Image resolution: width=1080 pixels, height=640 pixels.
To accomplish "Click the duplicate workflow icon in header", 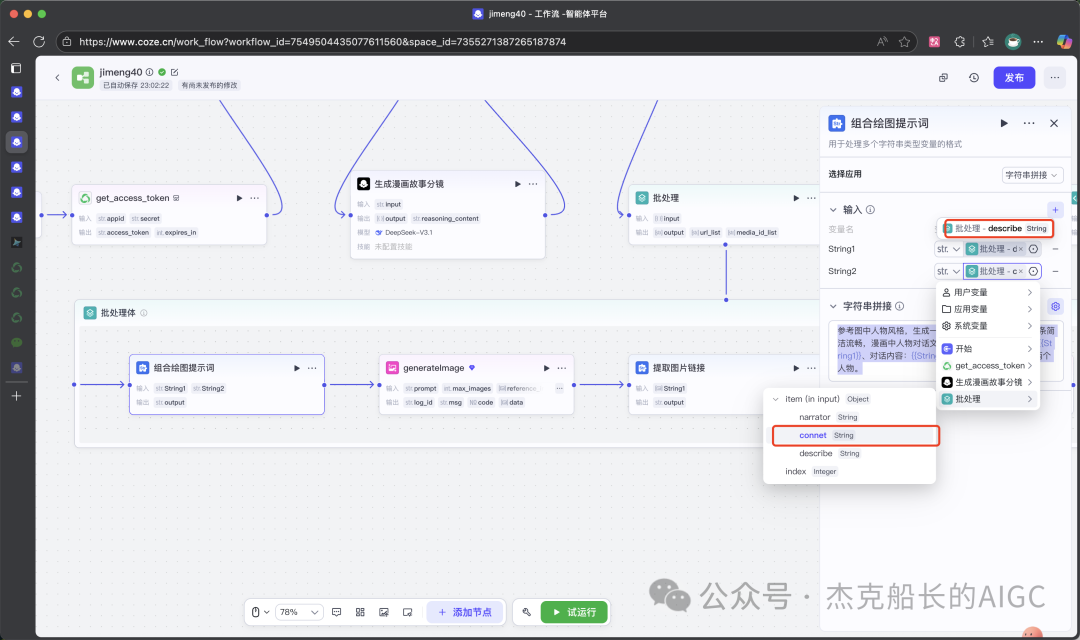I will [x=944, y=78].
